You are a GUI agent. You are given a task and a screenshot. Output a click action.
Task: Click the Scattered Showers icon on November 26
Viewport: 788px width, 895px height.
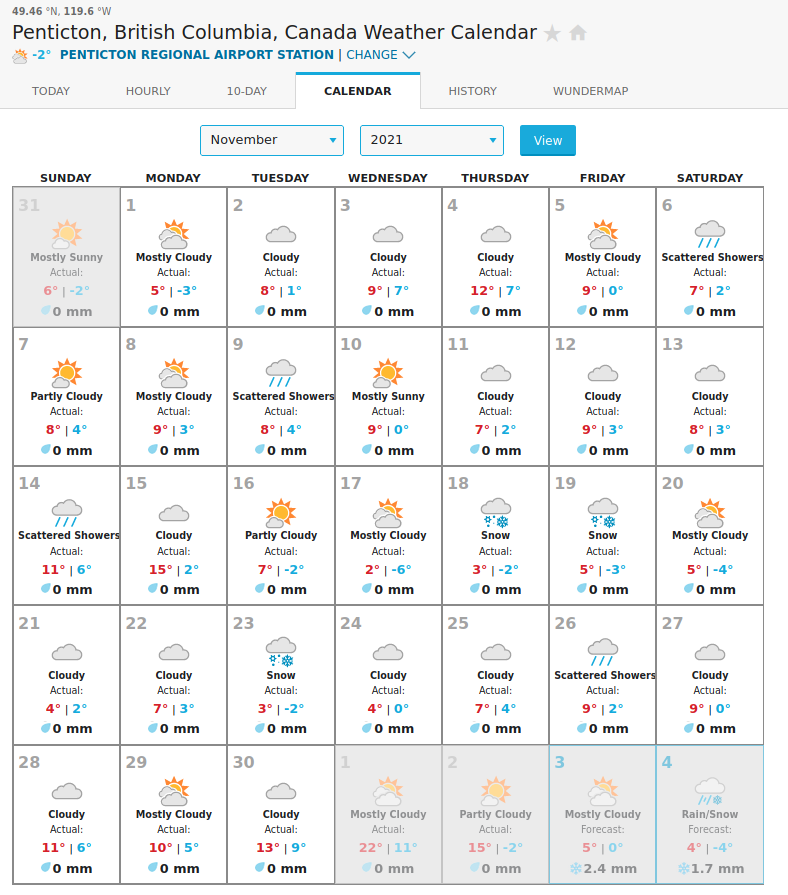point(603,652)
